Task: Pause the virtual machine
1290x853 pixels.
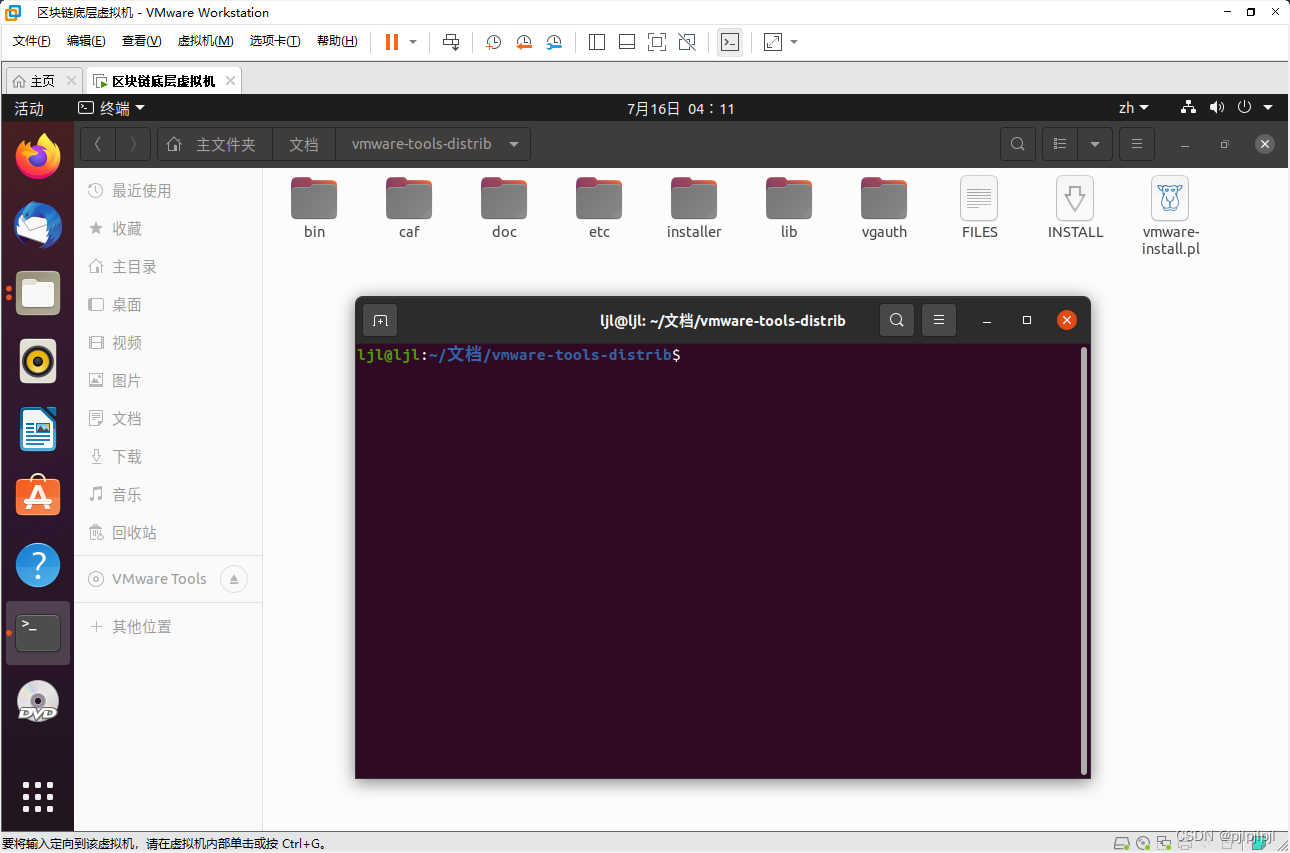Action: (392, 42)
